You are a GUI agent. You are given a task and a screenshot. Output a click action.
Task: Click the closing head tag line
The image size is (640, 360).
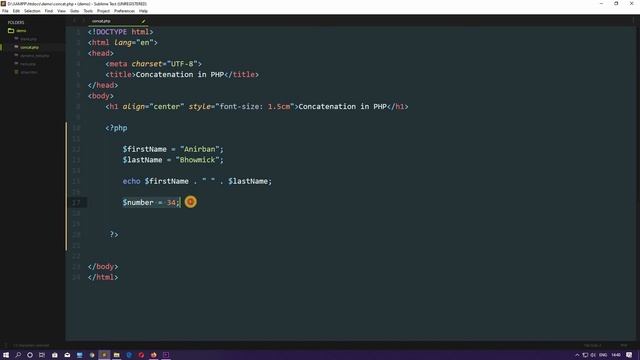point(103,85)
